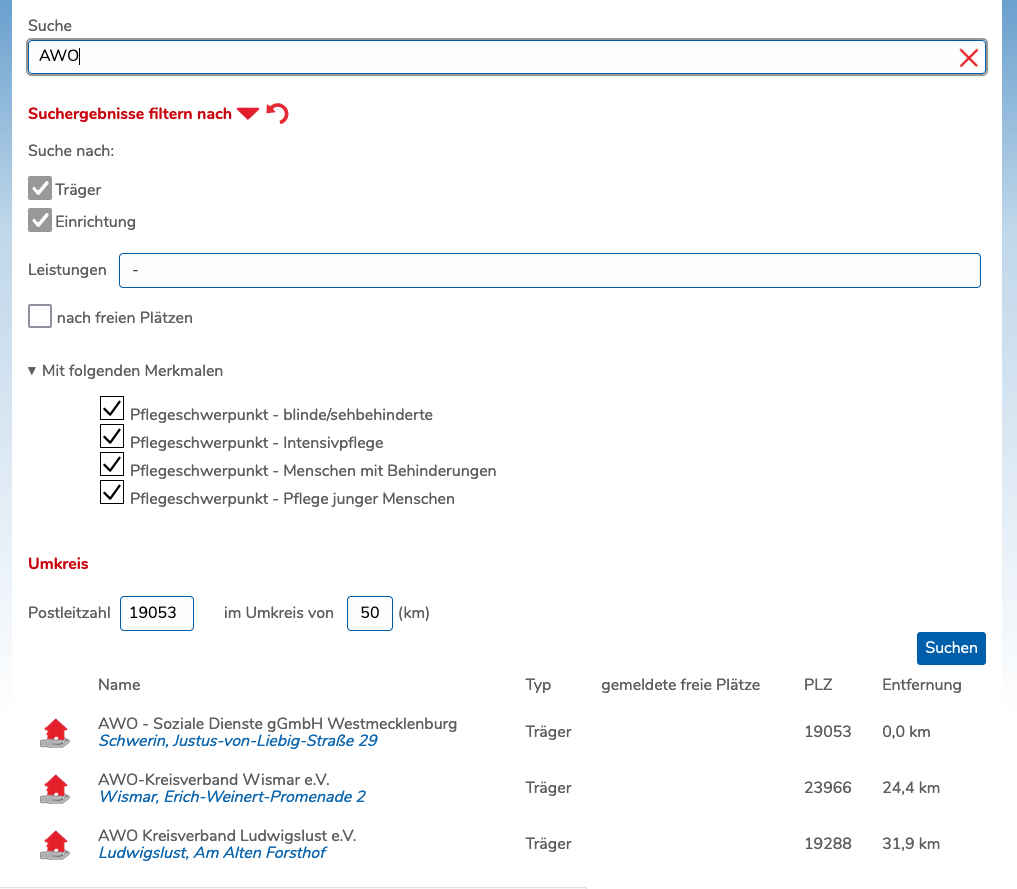Viewport: 1017px width, 889px height.
Task: Clear the search field with red X
Action: (x=968, y=58)
